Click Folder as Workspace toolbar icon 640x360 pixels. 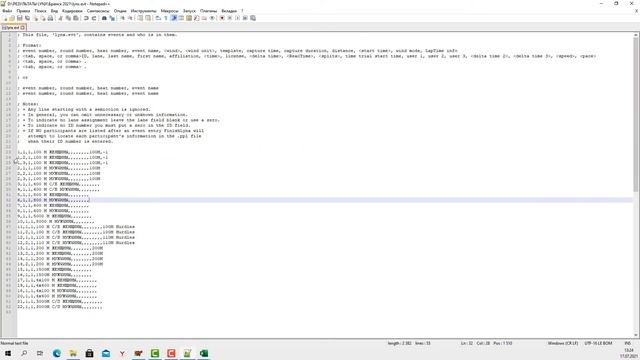(204, 18)
